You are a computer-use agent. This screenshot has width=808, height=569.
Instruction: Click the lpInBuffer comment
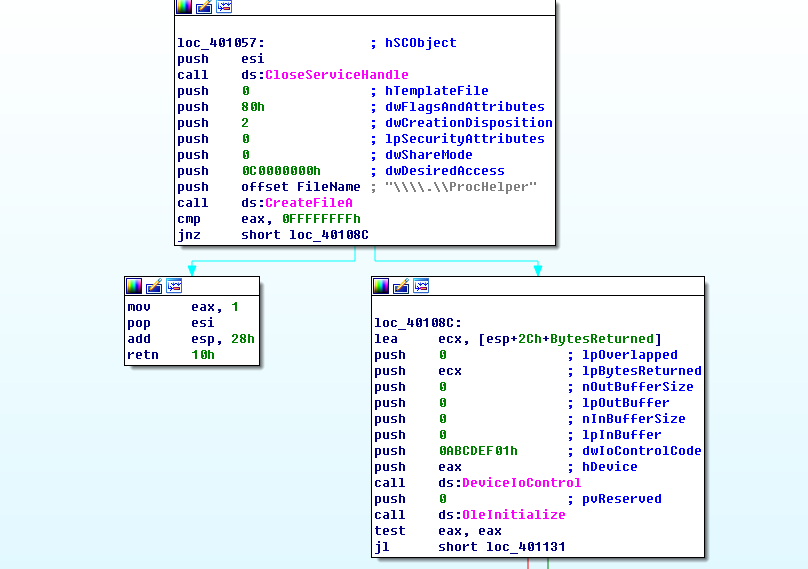(x=621, y=435)
